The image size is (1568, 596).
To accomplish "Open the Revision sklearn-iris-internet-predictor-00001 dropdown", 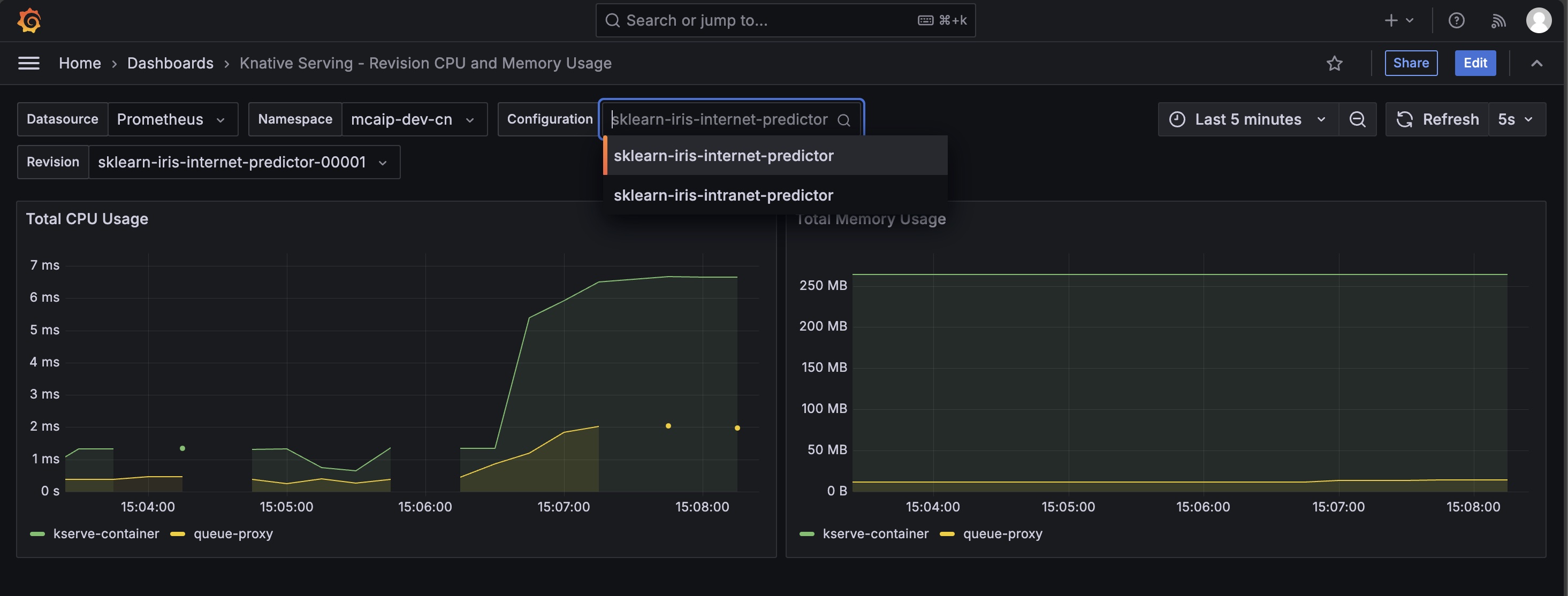I will click(244, 162).
